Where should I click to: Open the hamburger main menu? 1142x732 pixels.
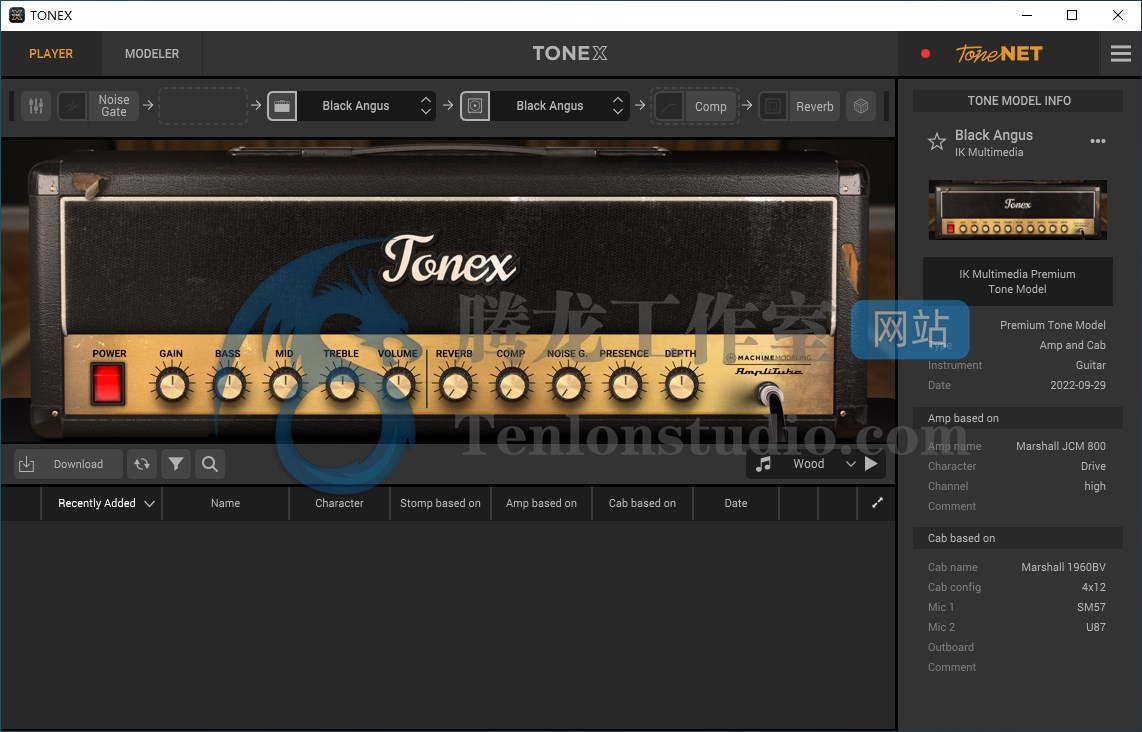click(1120, 54)
